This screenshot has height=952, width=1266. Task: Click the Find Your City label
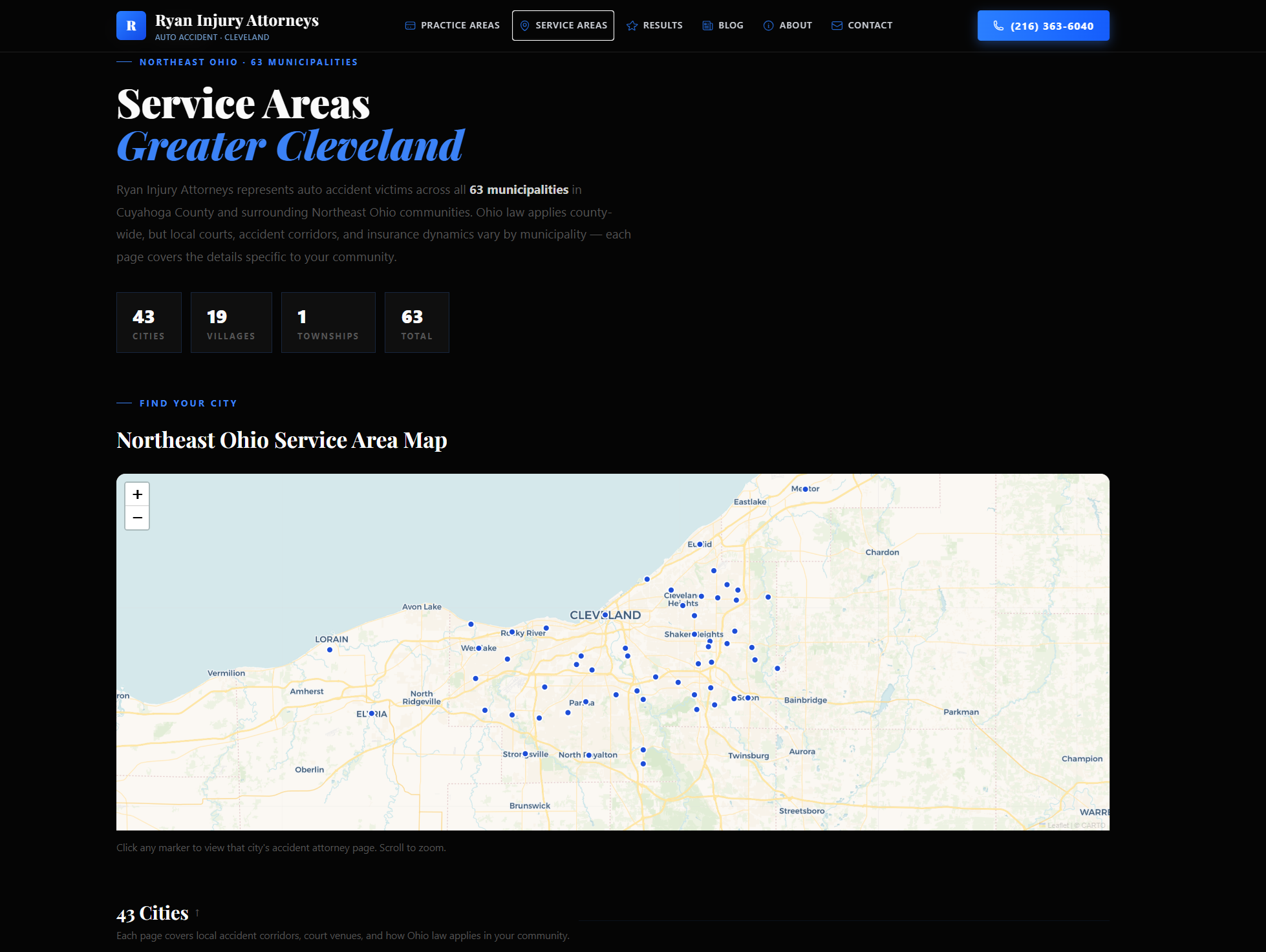point(188,403)
